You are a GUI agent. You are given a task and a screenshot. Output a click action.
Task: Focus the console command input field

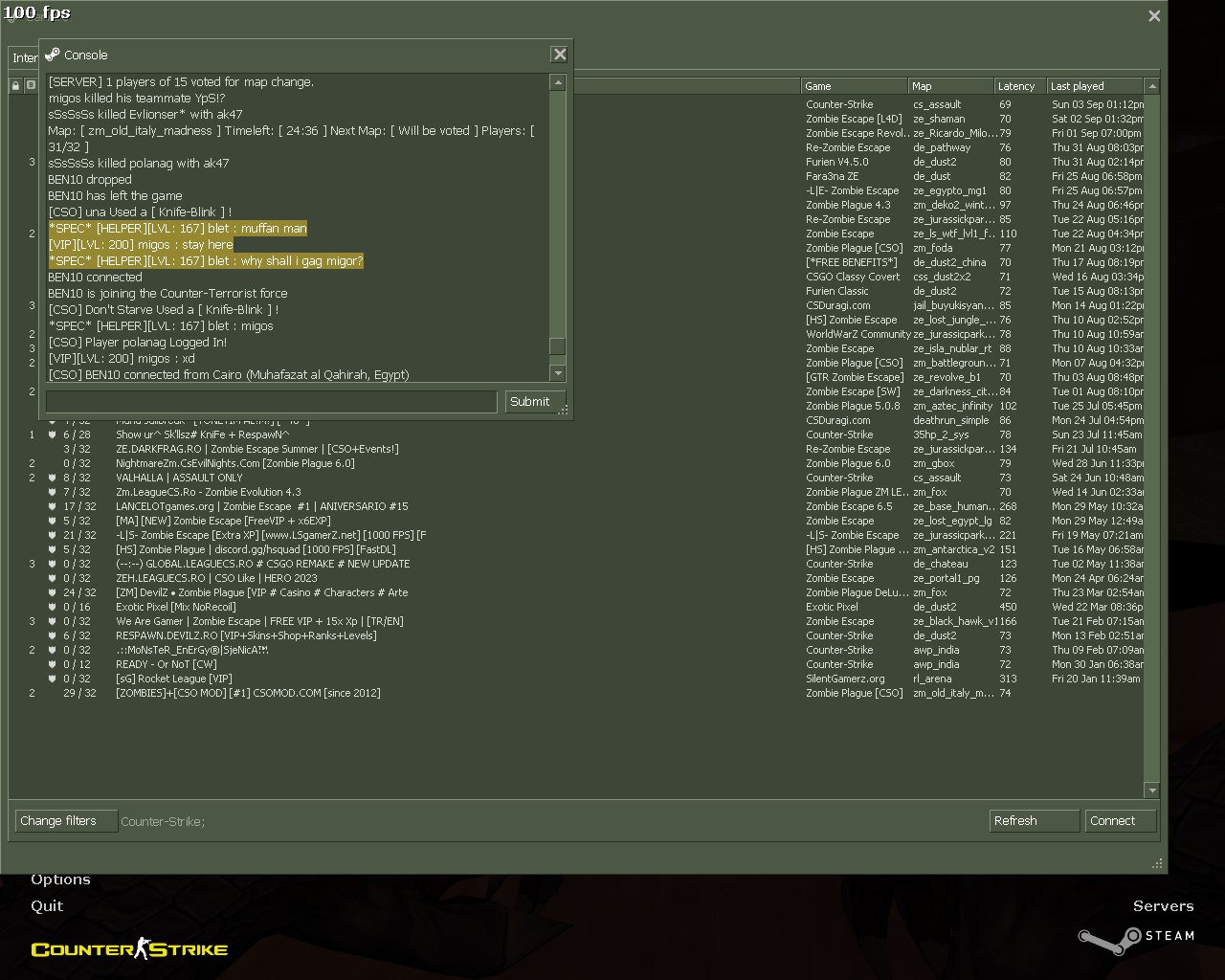(x=271, y=402)
